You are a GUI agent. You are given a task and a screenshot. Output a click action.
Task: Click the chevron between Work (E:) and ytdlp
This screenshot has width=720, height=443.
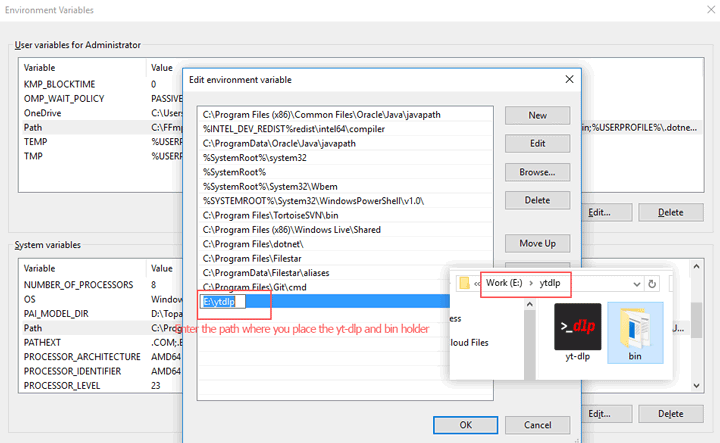(x=531, y=283)
